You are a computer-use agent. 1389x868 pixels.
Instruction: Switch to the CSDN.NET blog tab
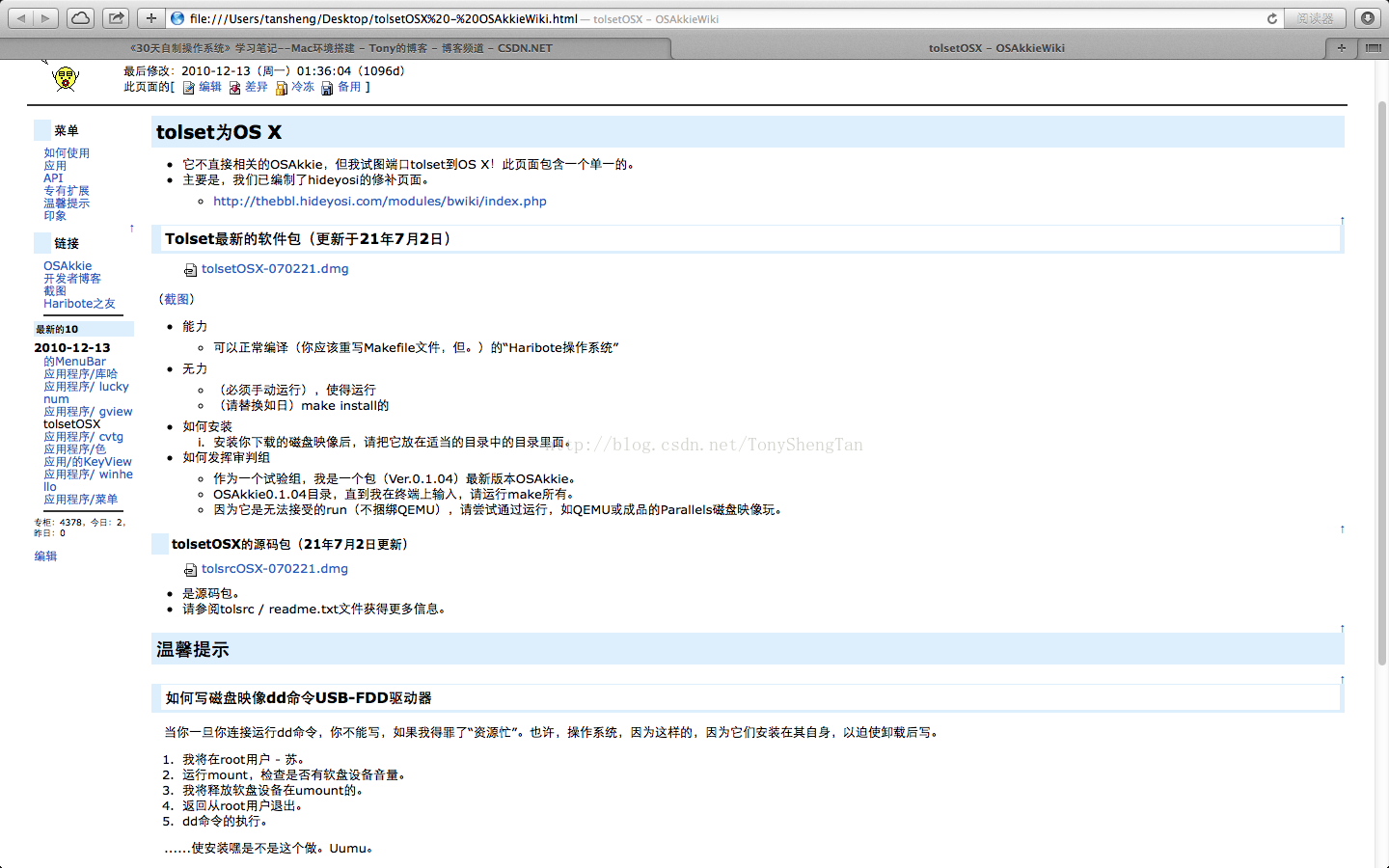tap(340, 47)
